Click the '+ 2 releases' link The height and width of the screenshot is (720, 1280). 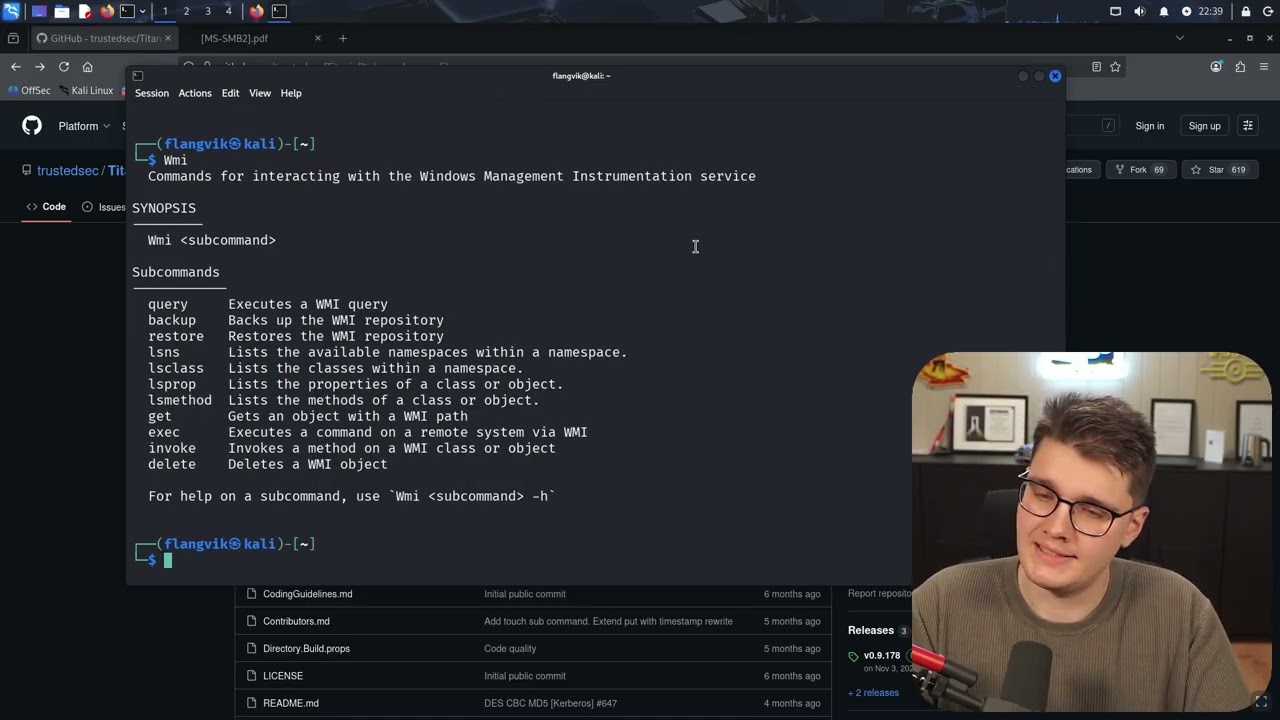pyautogui.click(x=874, y=692)
